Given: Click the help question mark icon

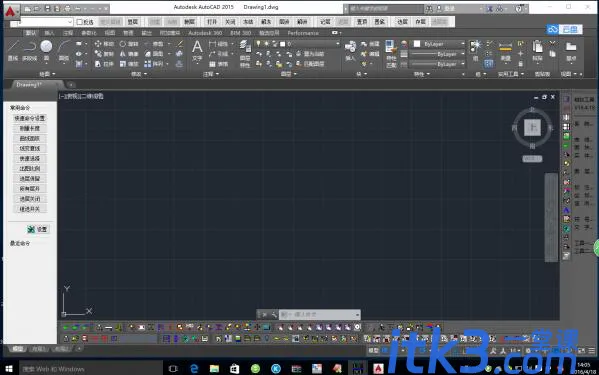Looking at the screenshot, I should pos(519,8).
